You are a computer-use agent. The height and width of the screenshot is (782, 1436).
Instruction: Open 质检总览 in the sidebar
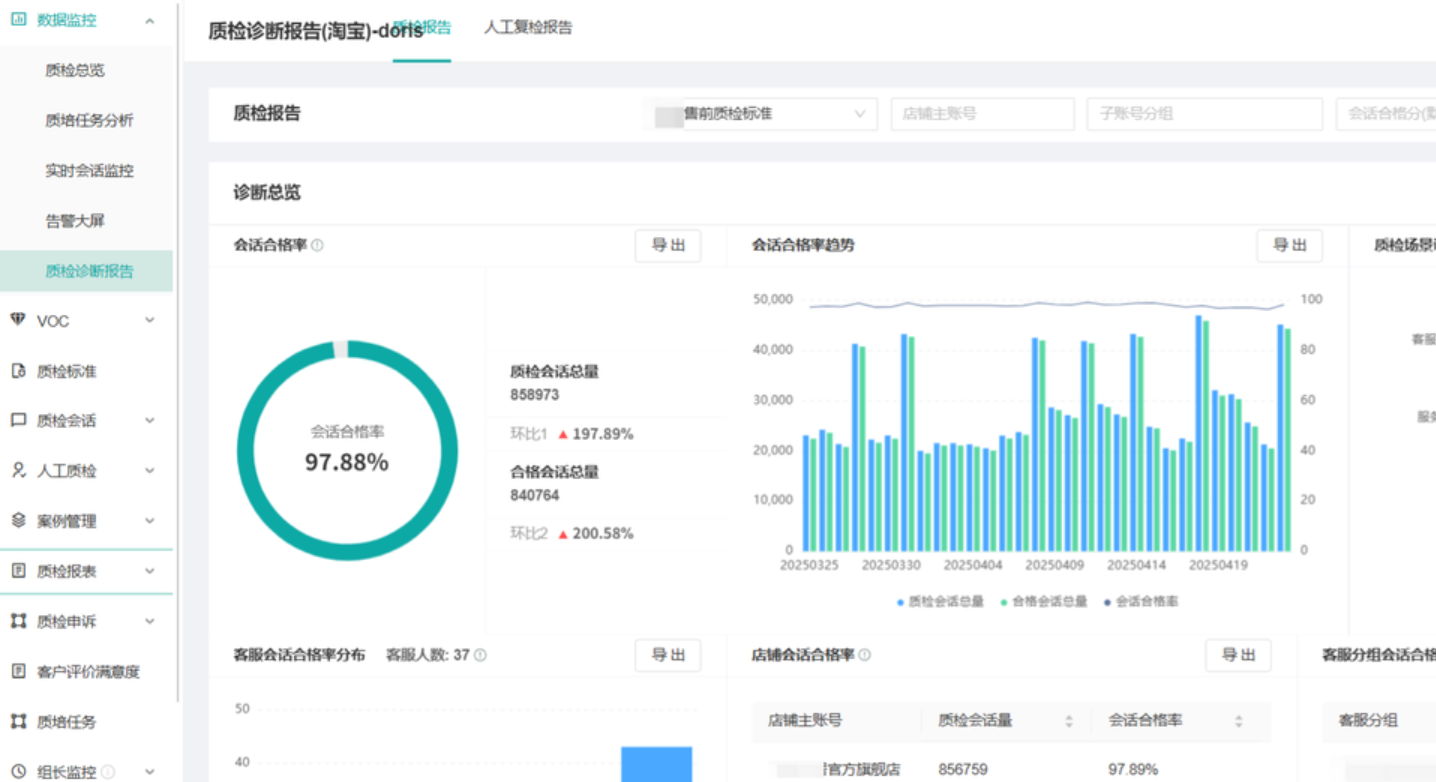tap(75, 70)
